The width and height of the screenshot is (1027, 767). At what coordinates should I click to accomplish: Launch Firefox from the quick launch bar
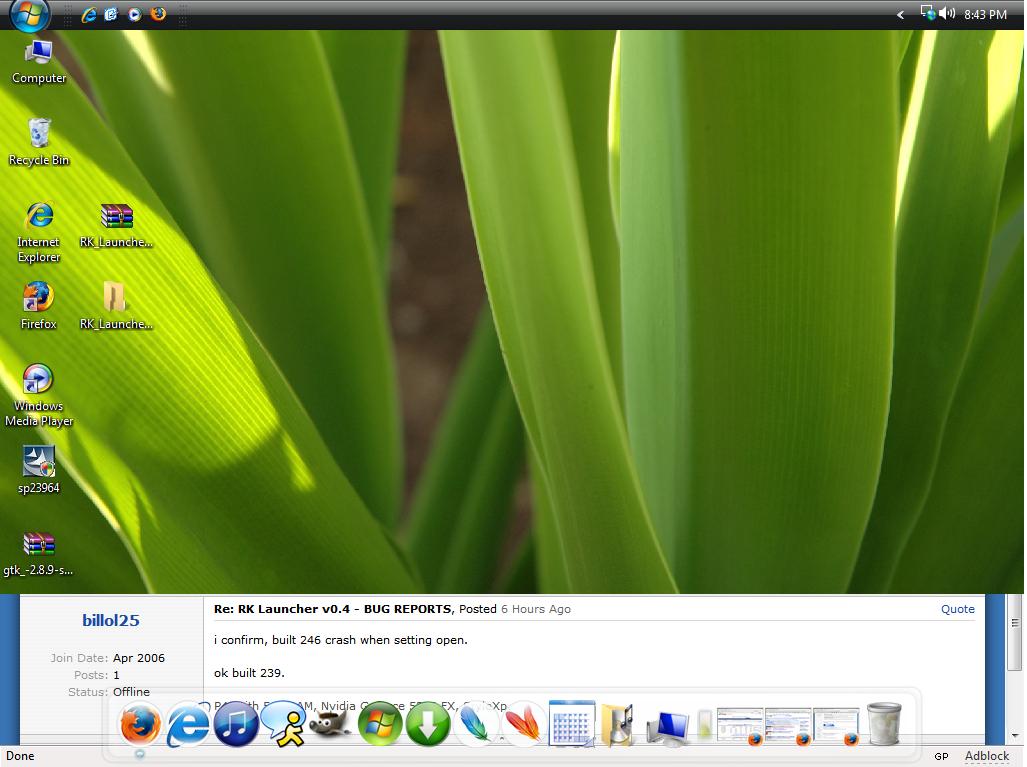coord(158,14)
